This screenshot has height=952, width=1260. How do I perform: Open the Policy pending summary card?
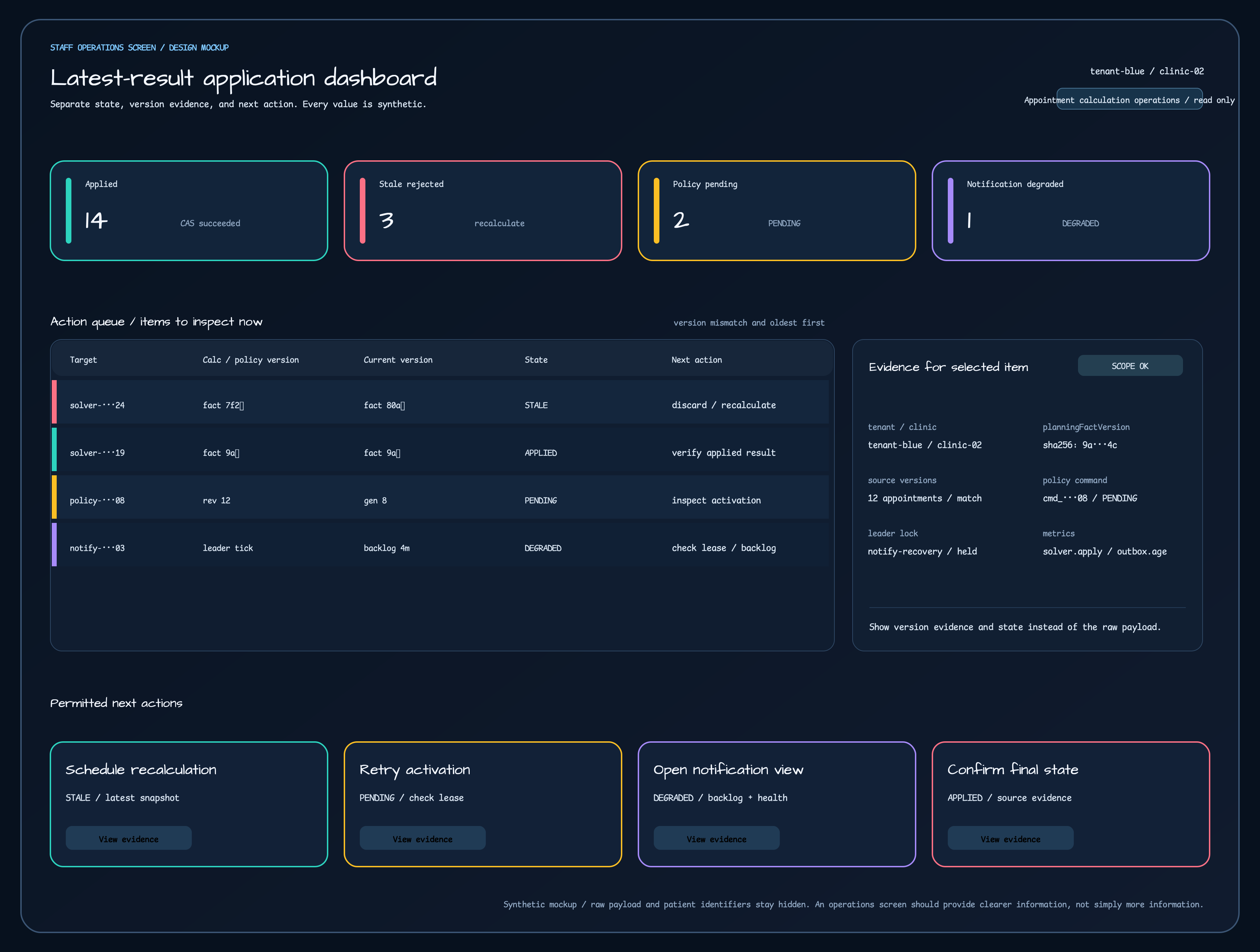pyautogui.click(x=777, y=211)
